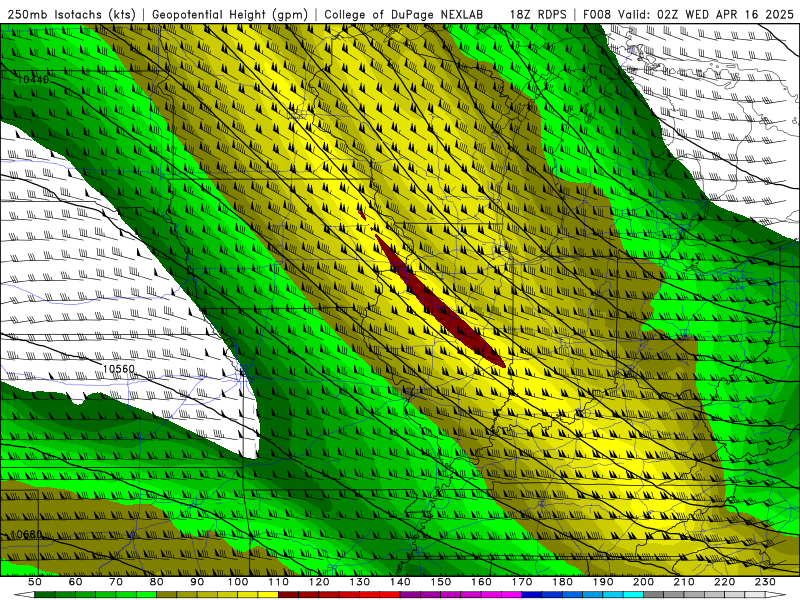
Task: Select the dark purple swatch right of 140
Action: pyautogui.click(x=410, y=595)
